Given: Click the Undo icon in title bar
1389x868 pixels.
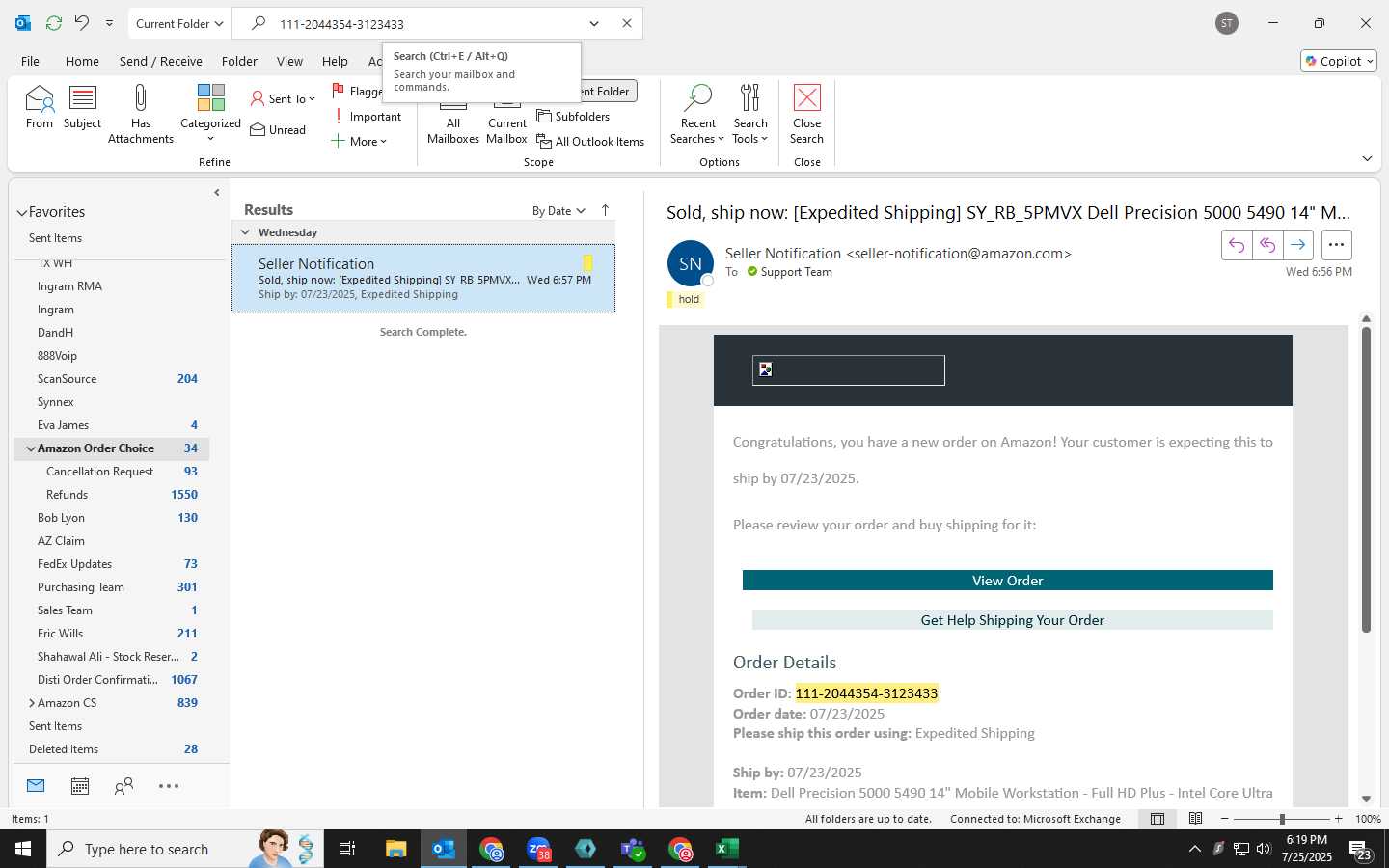Looking at the screenshot, I should pyautogui.click(x=82, y=23).
